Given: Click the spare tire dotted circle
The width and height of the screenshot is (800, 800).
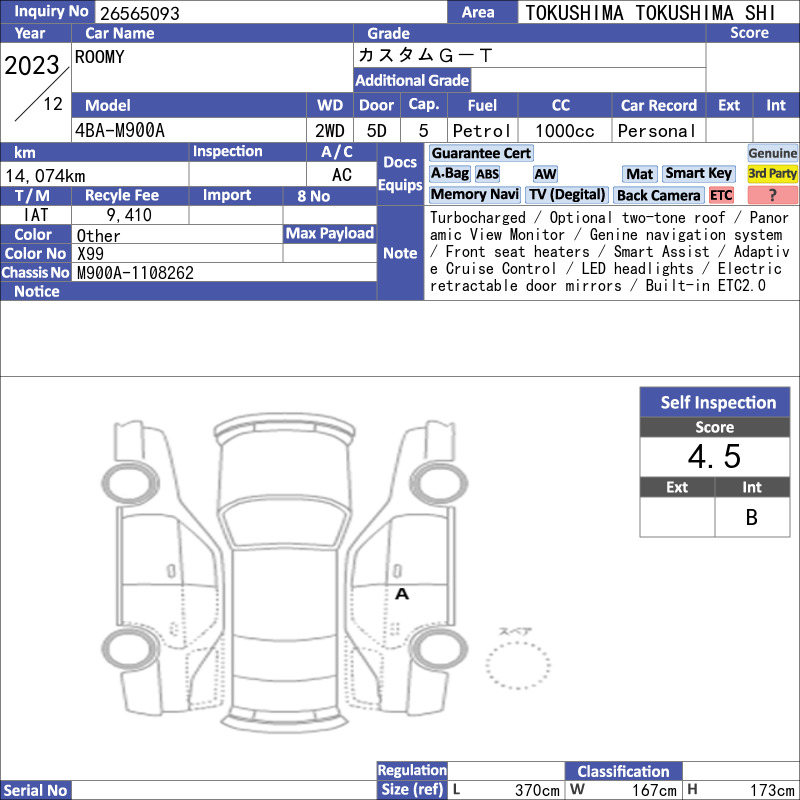Looking at the screenshot, I should [x=518, y=665].
